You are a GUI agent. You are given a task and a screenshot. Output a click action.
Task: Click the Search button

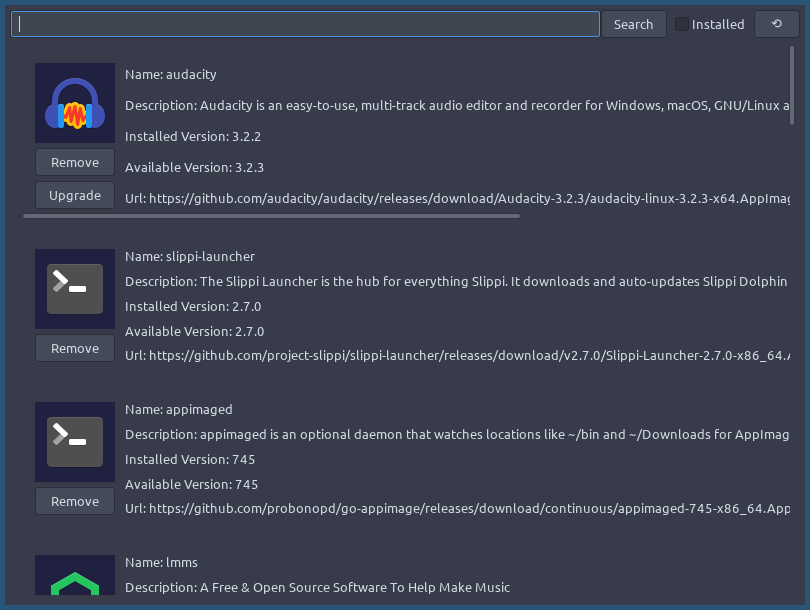[x=633, y=24]
